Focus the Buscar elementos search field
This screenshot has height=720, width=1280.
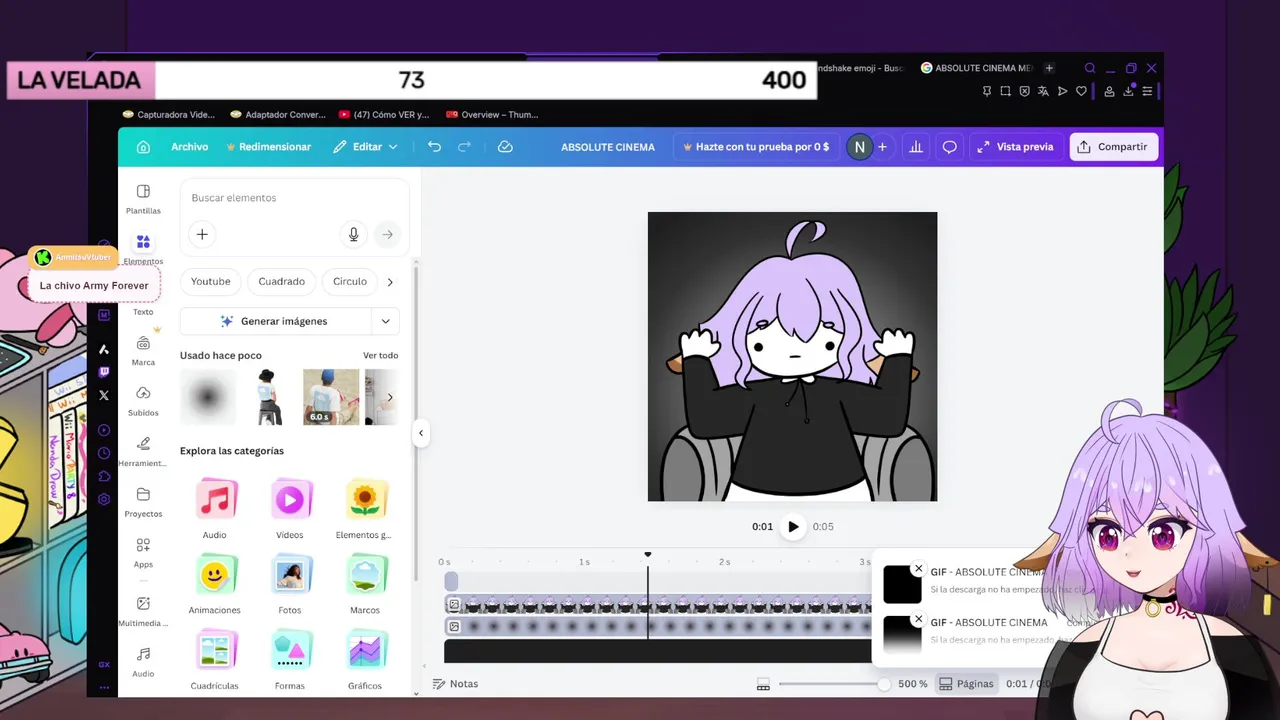(294, 198)
